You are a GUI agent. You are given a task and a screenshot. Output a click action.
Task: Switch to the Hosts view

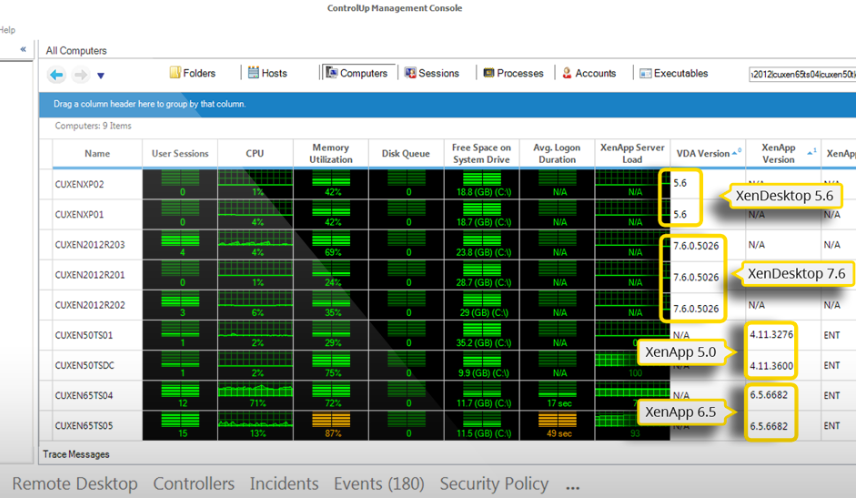268,73
